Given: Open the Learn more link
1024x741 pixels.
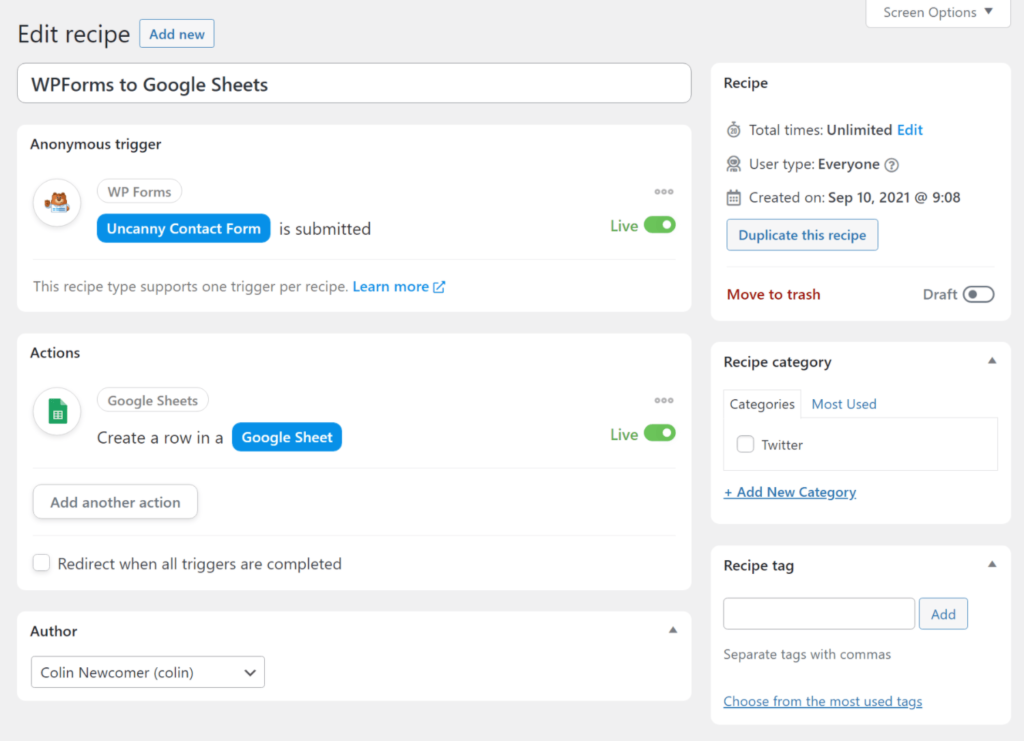Looking at the screenshot, I should click(391, 287).
